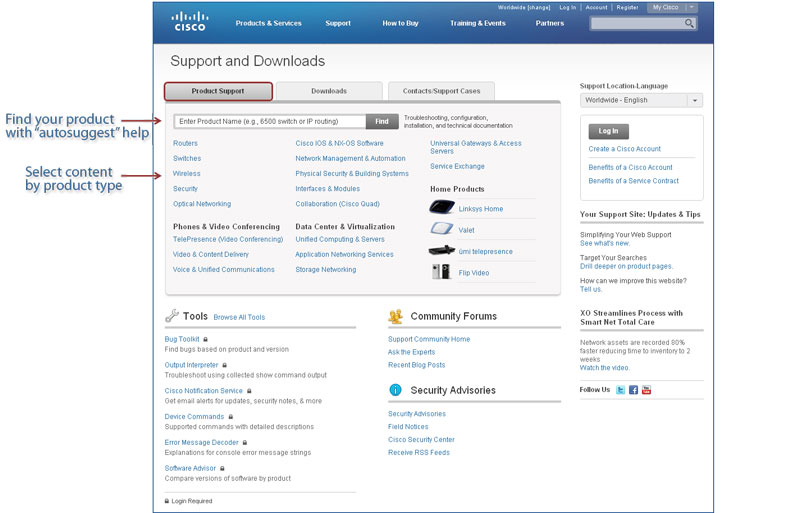Open the Error Message Decoder link
This screenshot has width=800, height=513.
201,443
